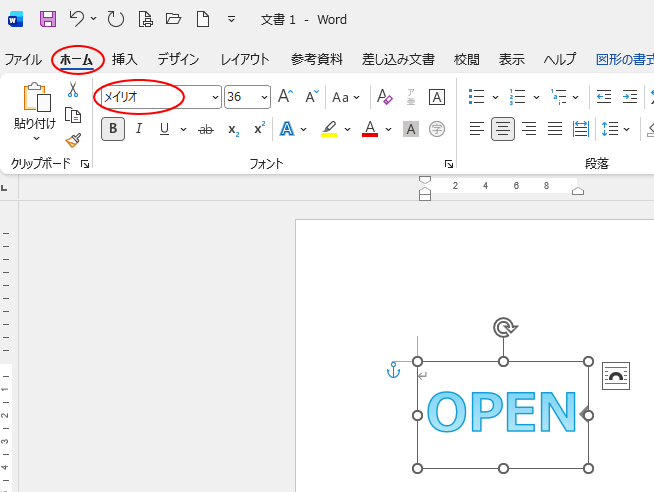Increase paragraph indent
Screen dimensions: 654x492
[x=629, y=97]
